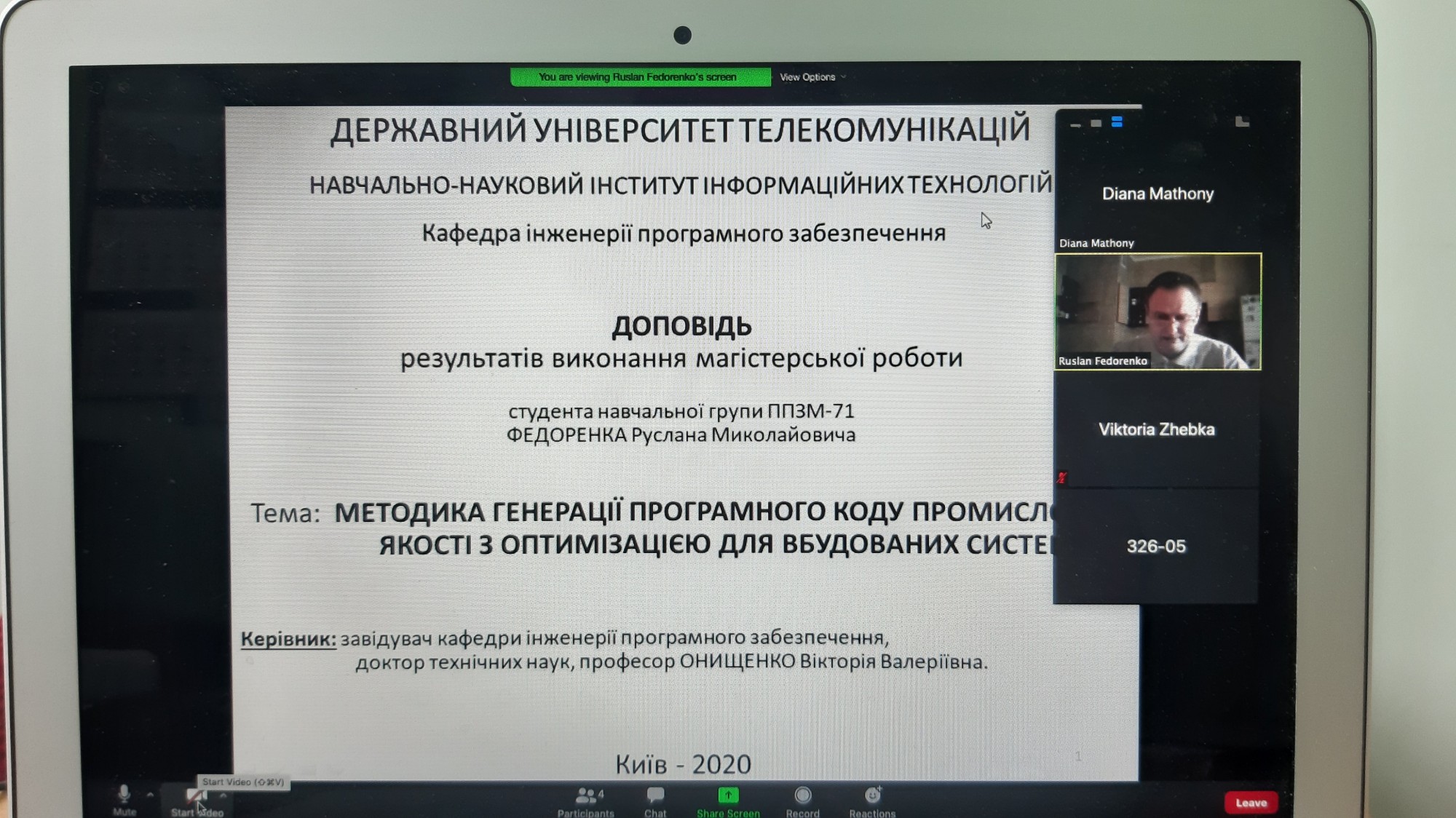Click 'студента навчальної групи ППЗМ-71' line

tap(681, 411)
